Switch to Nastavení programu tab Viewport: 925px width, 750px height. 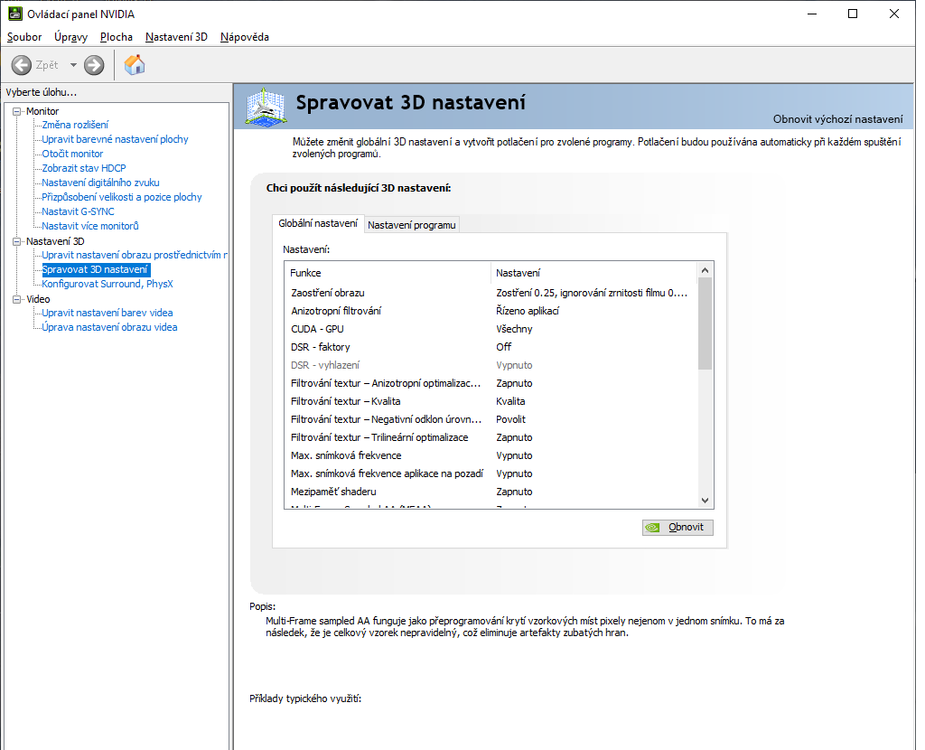coord(411,225)
